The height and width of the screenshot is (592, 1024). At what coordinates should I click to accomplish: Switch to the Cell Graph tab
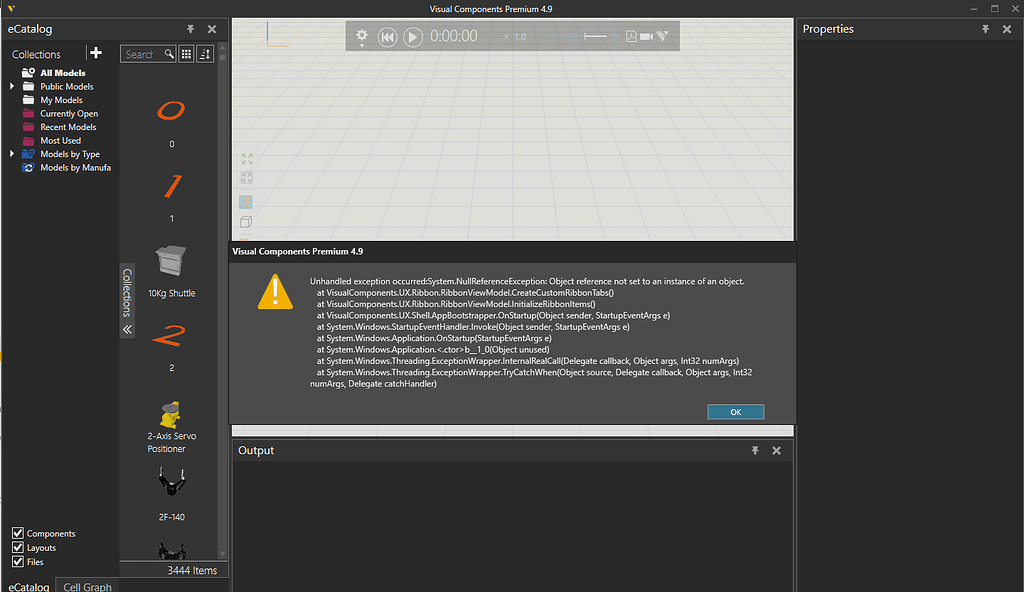point(88,586)
